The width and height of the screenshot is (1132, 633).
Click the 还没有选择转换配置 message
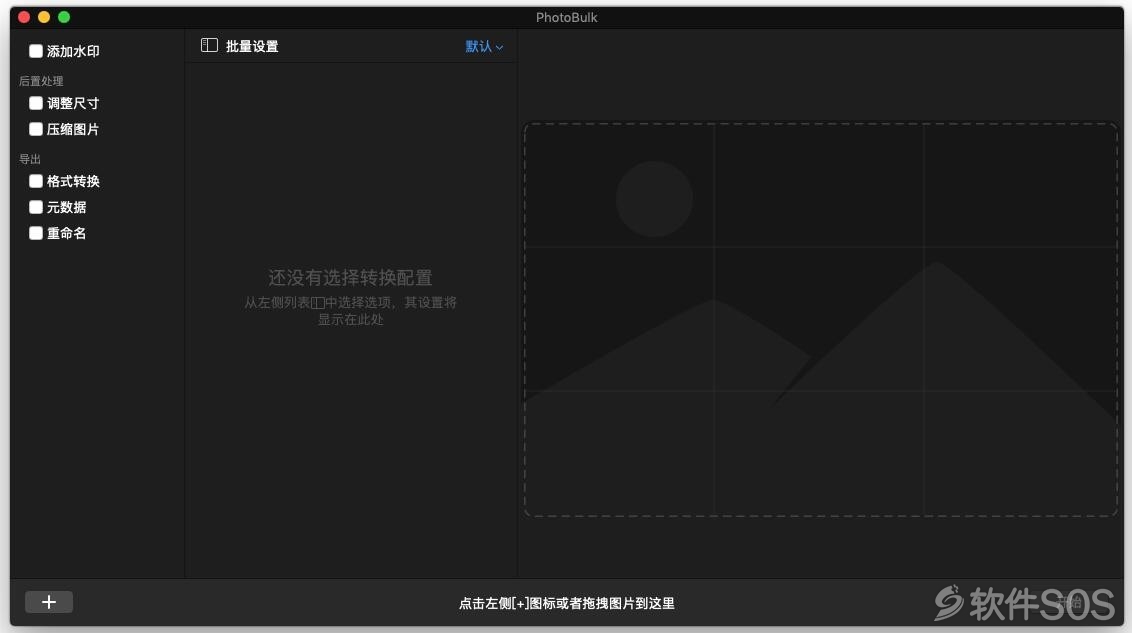click(350, 277)
